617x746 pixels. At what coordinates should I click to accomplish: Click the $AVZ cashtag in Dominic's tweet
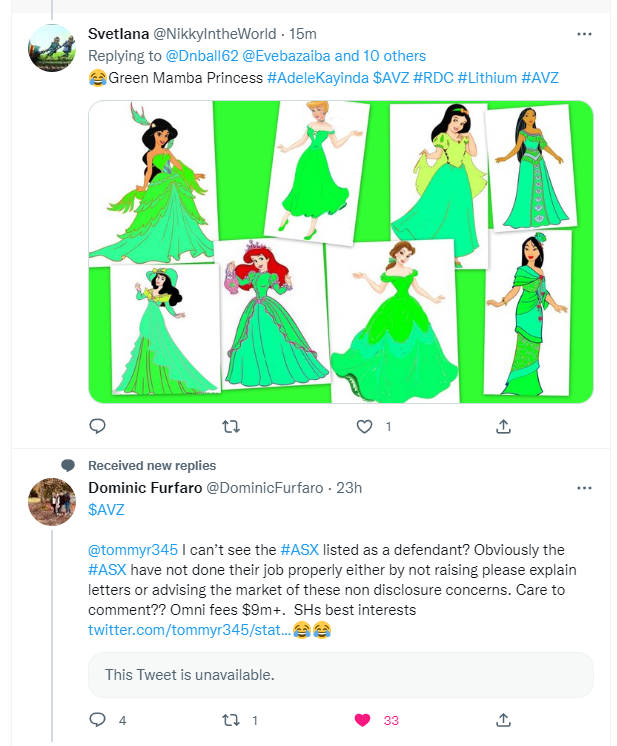pyautogui.click(x=106, y=510)
